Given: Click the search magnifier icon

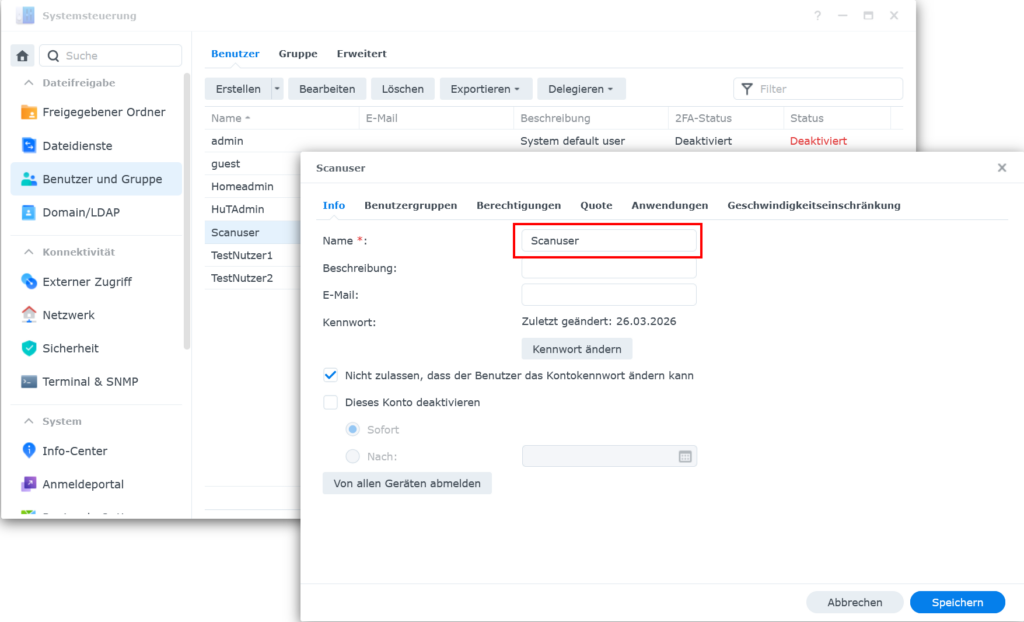Looking at the screenshot, I should click(x=54, y=56).
